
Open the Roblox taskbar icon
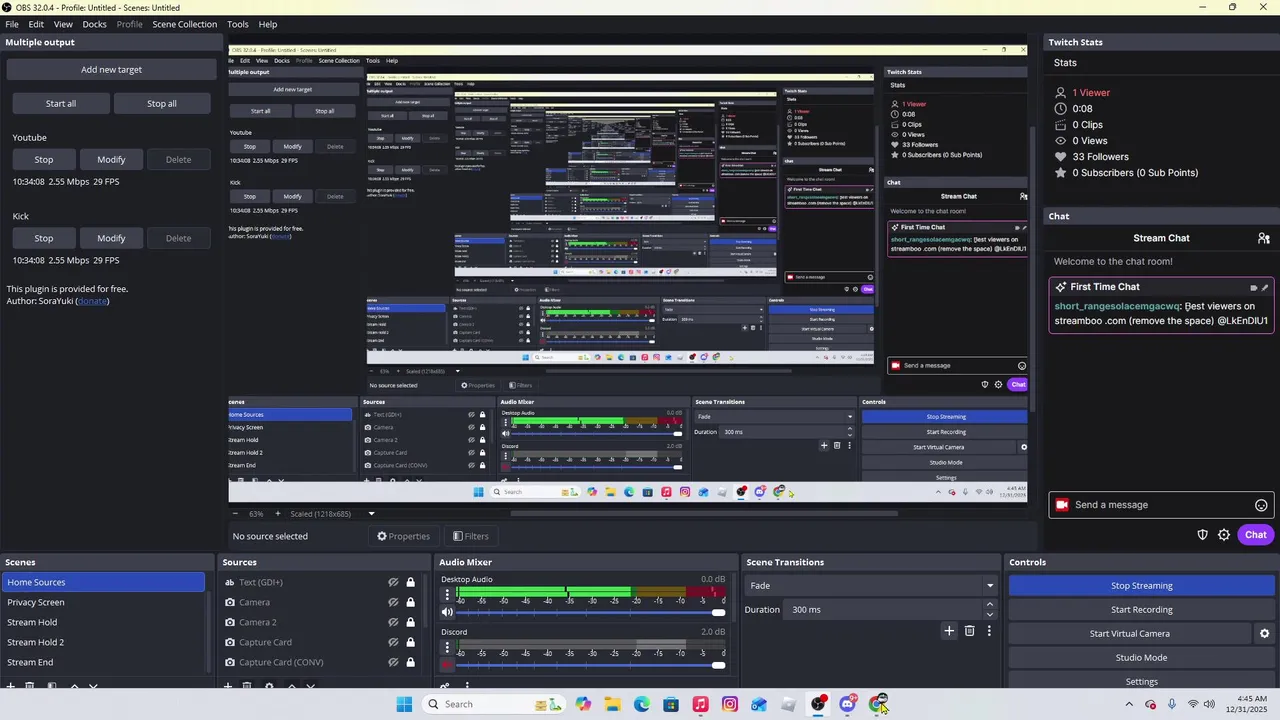789,704
